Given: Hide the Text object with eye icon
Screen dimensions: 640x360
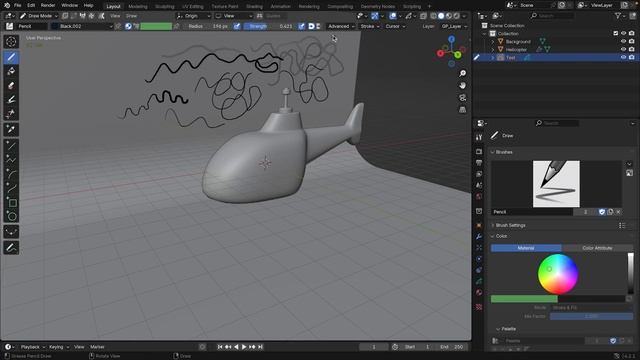Looking at the screenshot, I should (623, 58).
